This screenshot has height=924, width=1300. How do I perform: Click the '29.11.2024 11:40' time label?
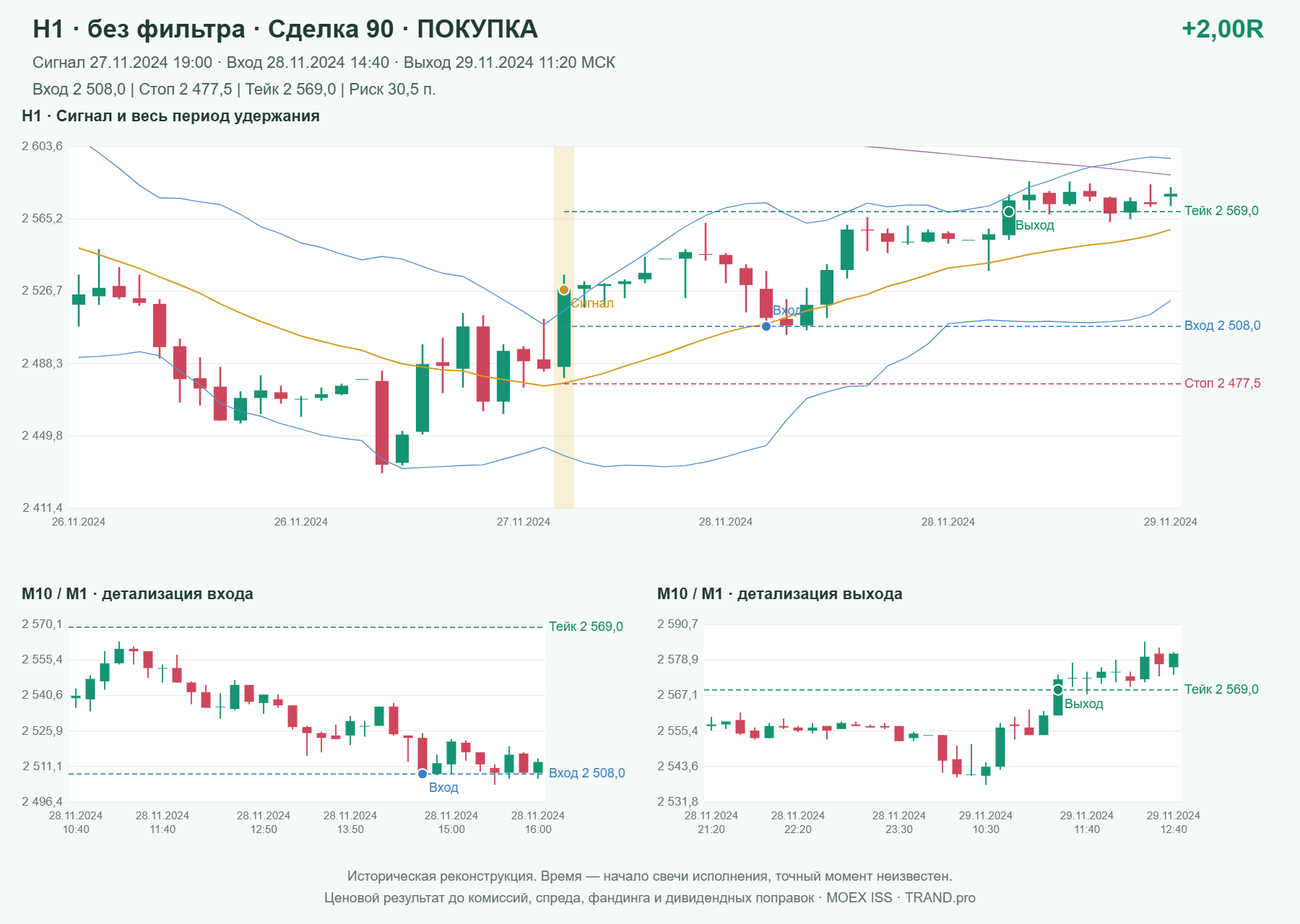pos(1087,822)
